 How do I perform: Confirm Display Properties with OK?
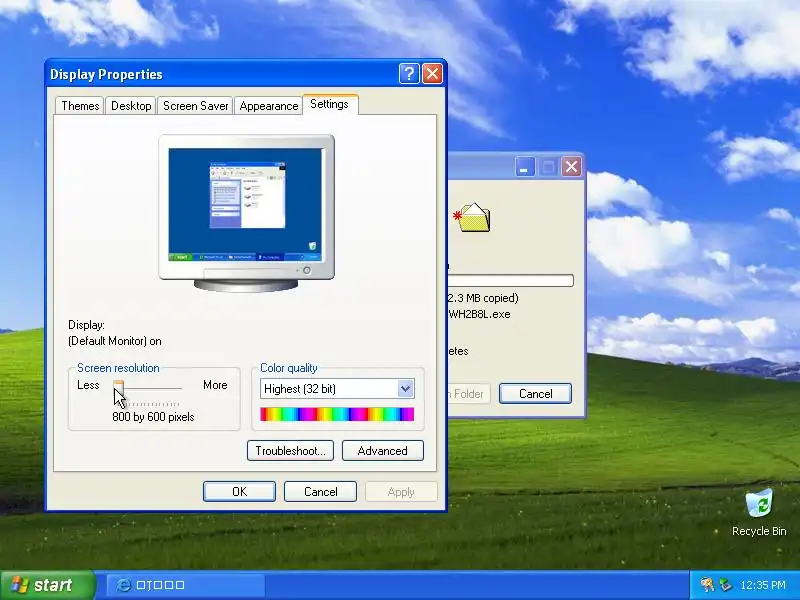[239, 491]
